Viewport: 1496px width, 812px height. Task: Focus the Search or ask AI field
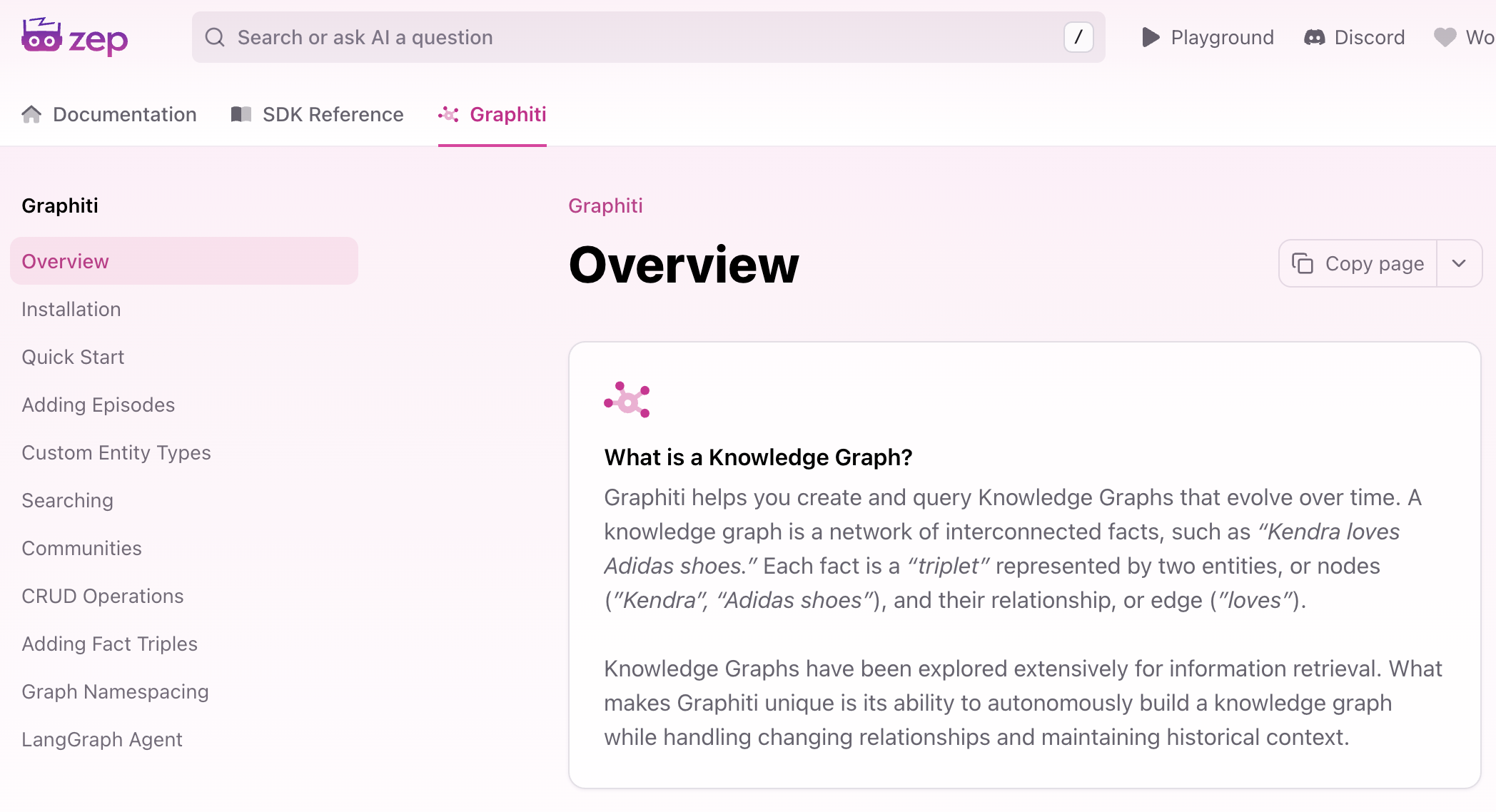pyautogui.click(x=648, y=37)
